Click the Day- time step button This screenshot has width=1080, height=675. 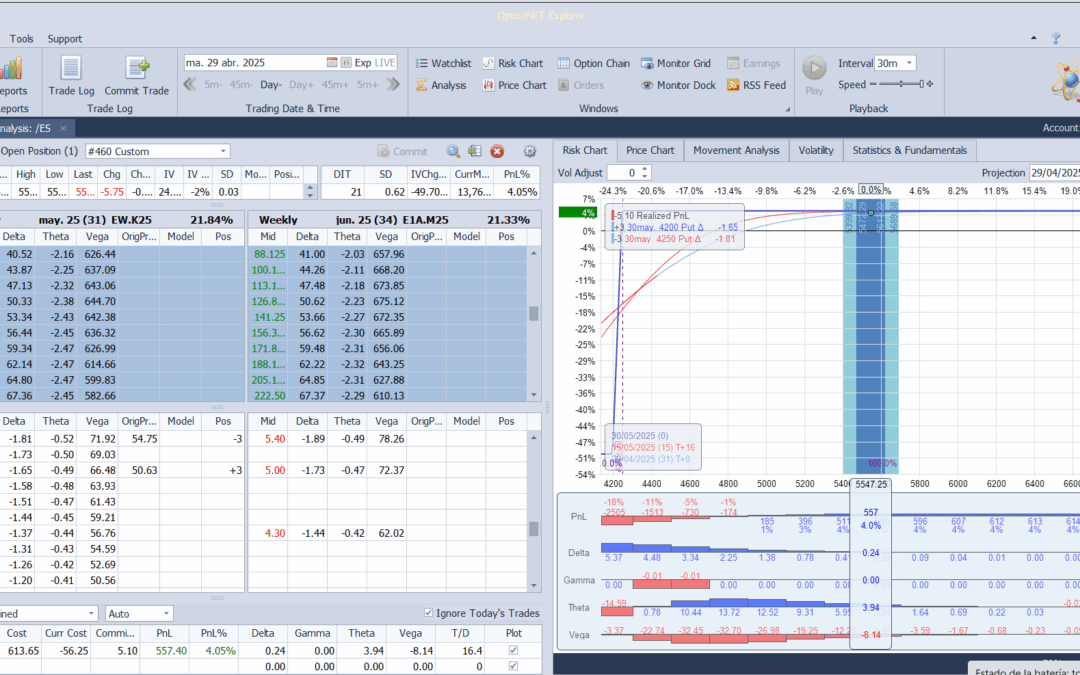coord(271,85)
